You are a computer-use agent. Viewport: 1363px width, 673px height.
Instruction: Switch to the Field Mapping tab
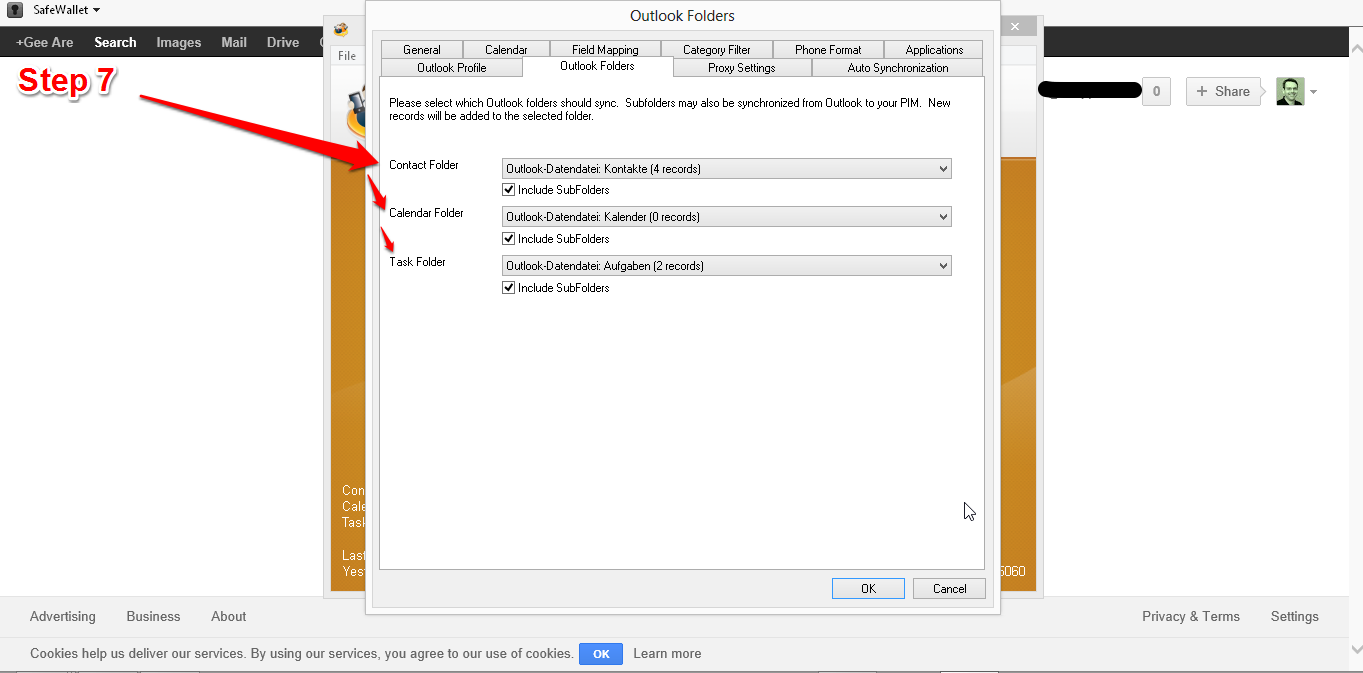(605, 50)
